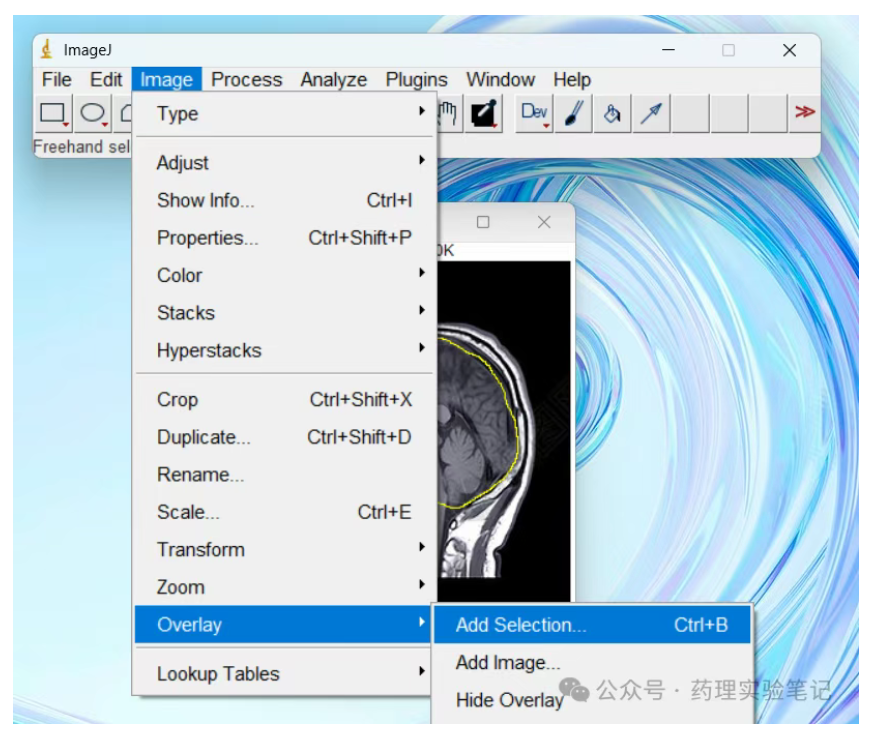Click the highlighted Overlay submenu entry
874x741 pixels.
(284, 624)
